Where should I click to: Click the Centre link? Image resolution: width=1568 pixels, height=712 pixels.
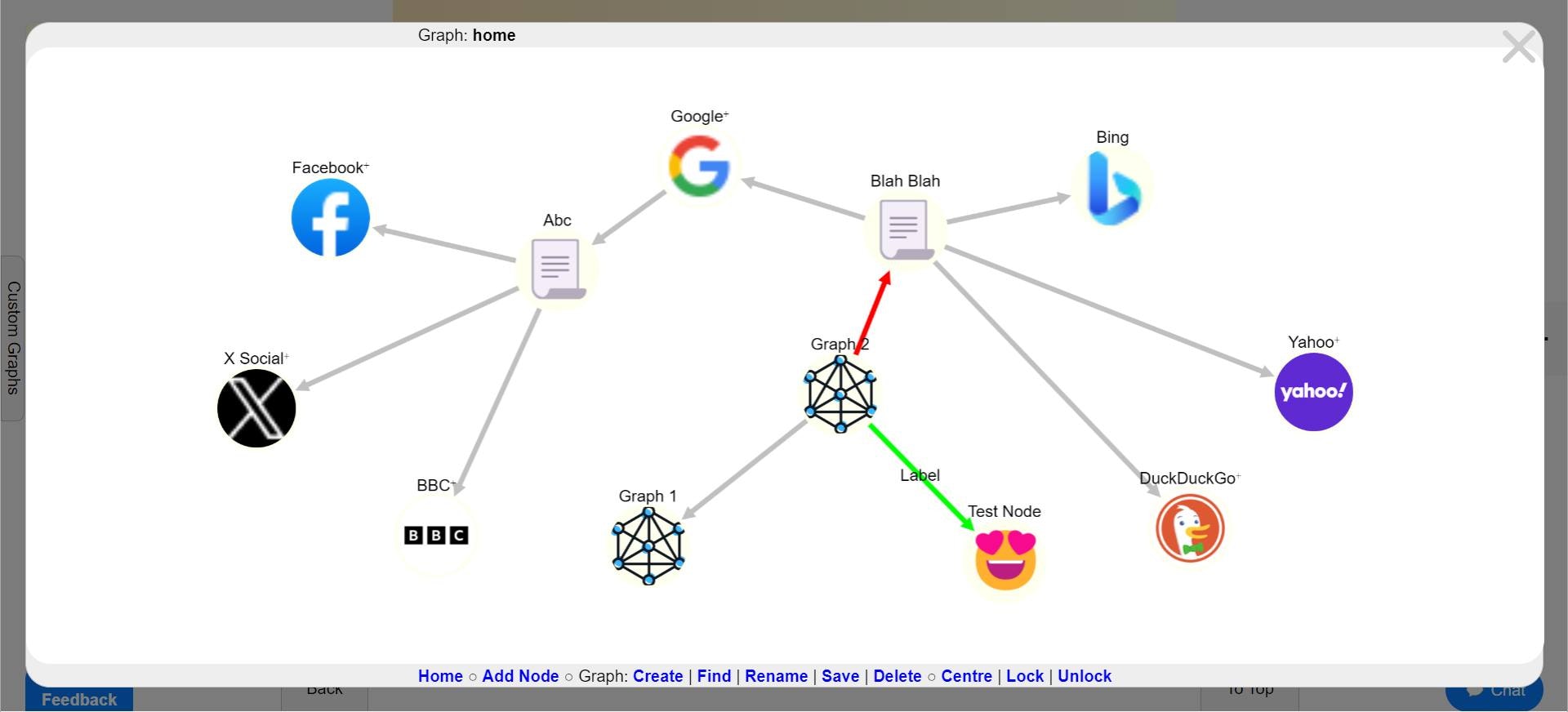966,676
